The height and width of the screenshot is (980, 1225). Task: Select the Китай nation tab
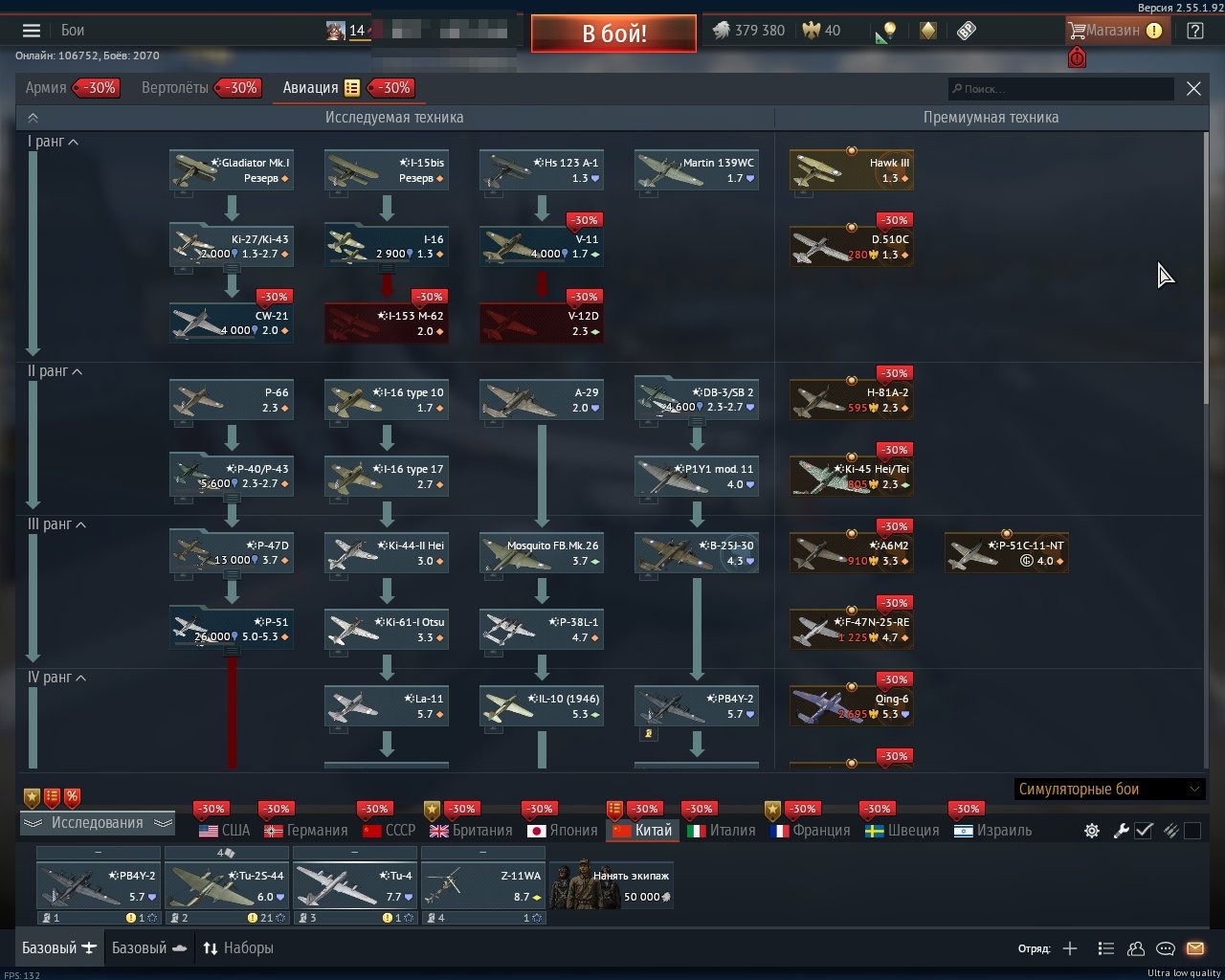click(642, 831)
